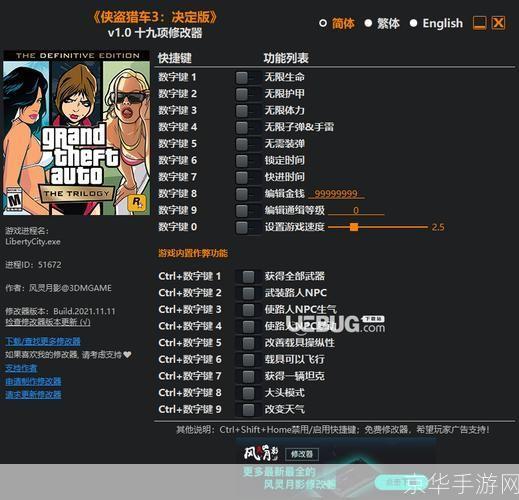Turn on 无限子弹&手雷 toggle
This screenshot has width=519, height=500.
pos(248,127)
